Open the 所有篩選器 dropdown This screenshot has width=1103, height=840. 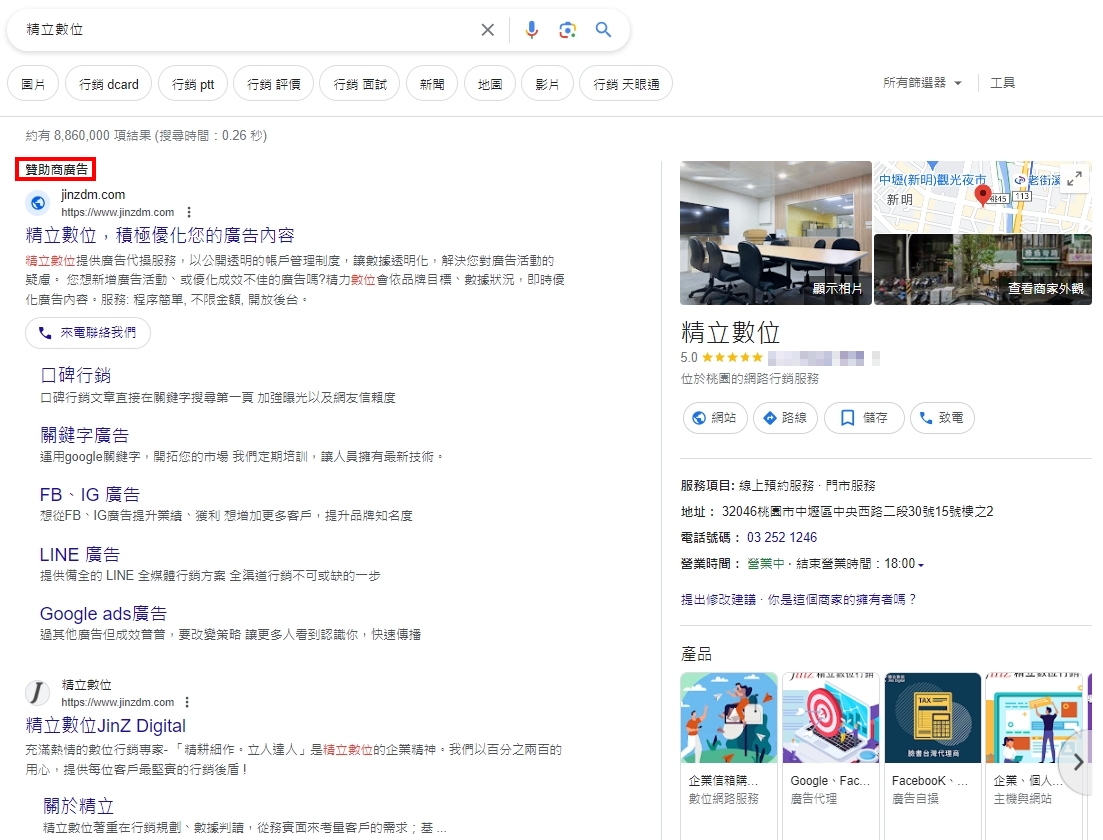922,83
